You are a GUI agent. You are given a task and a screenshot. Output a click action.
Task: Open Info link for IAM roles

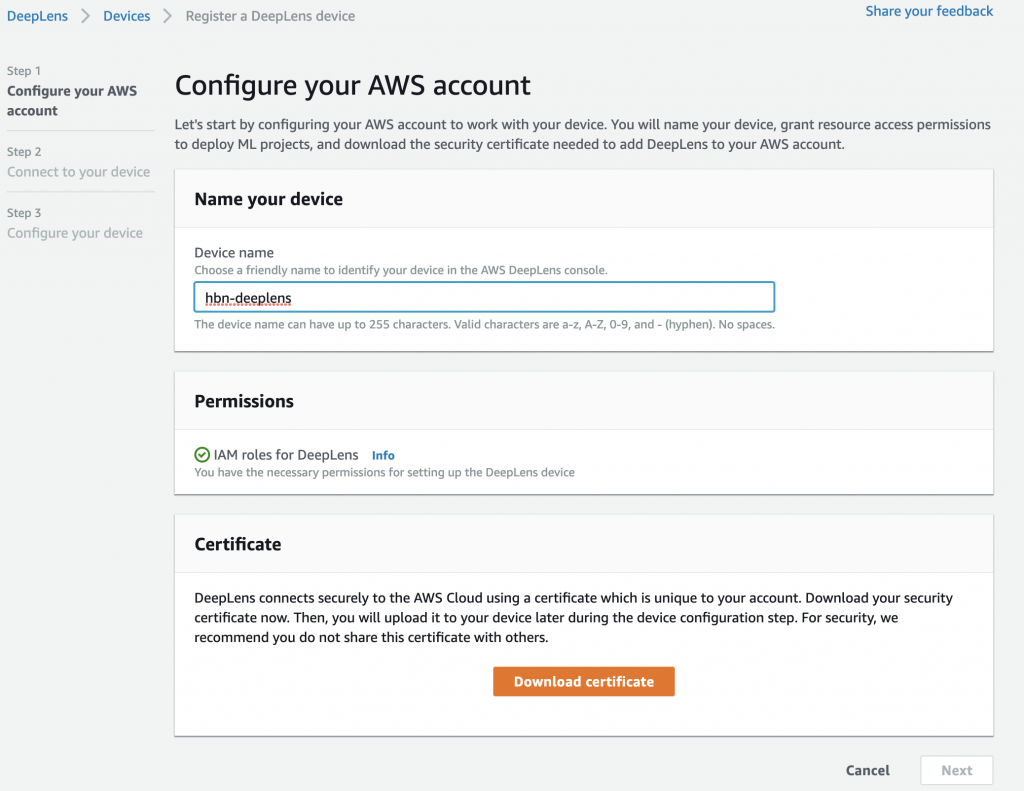383,455
